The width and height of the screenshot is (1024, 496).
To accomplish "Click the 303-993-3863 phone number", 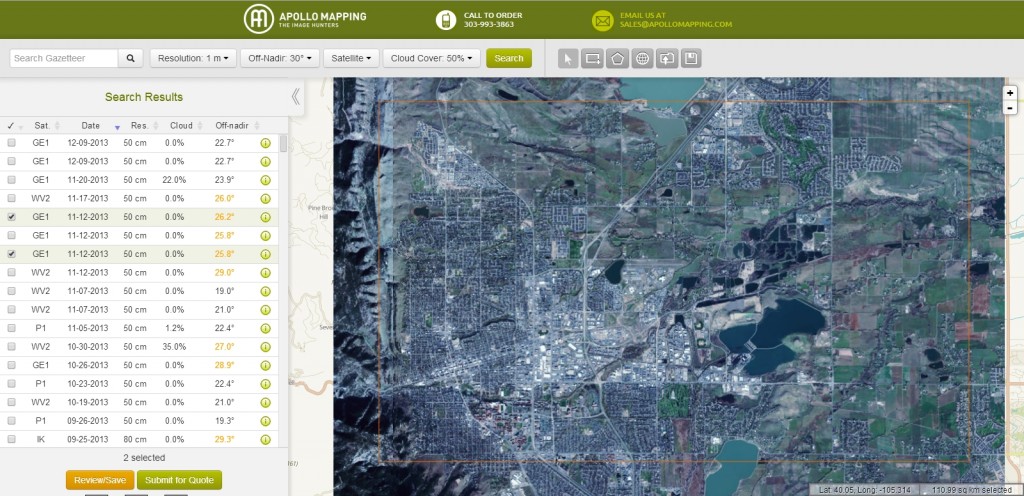I will click(x=489, y=24).
